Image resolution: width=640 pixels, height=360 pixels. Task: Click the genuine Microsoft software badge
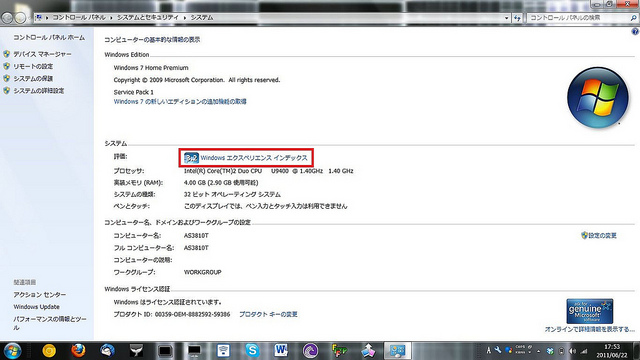click(589, 311)
